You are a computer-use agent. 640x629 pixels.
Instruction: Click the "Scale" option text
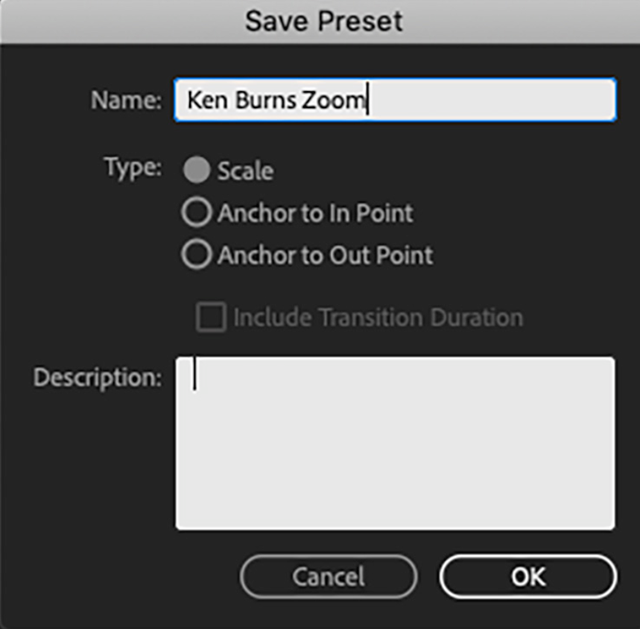[x=245, y=171]
